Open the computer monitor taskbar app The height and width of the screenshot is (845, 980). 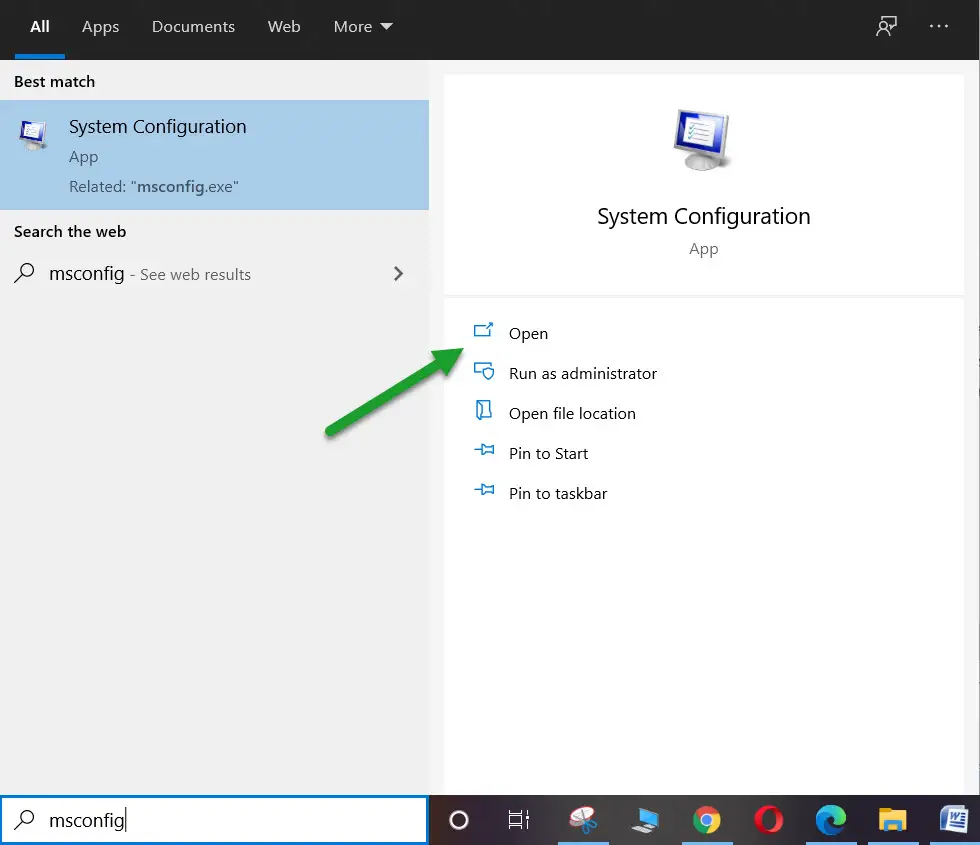[x=645, y=820]
